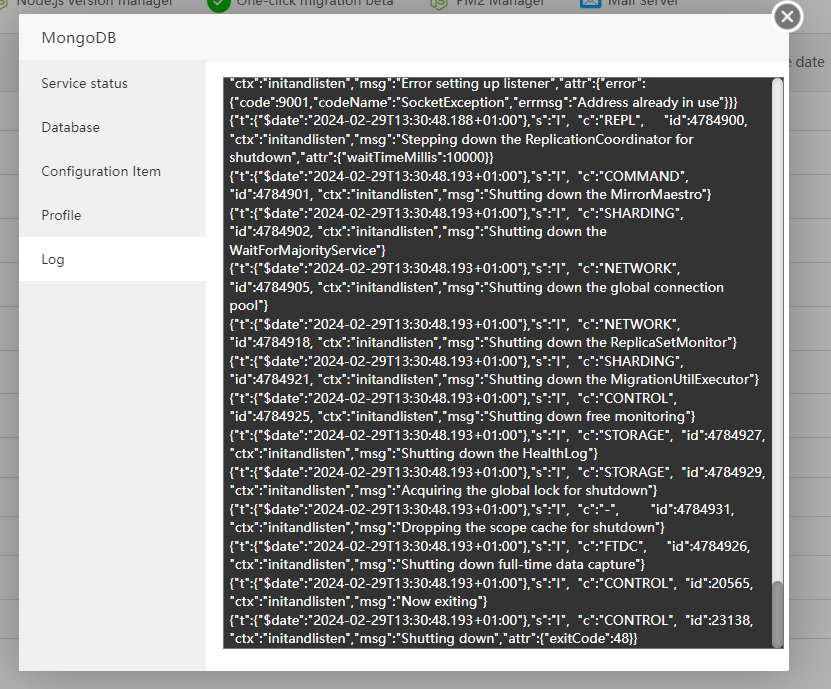The width and height of the screenshot is (831, 689).
Task: Click the "Shutting down the MirrorMaestro" message
Action: [x=596, y=195]
